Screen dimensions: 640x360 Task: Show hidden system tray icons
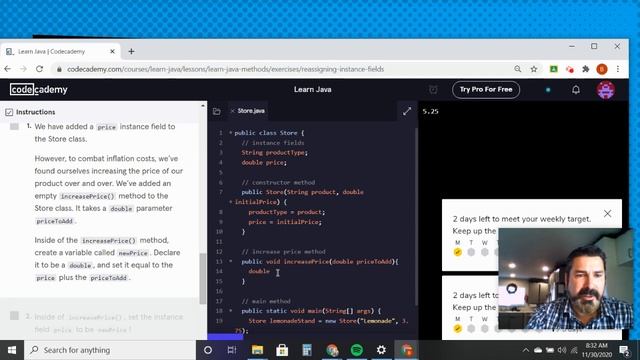(x=526, y=350)
